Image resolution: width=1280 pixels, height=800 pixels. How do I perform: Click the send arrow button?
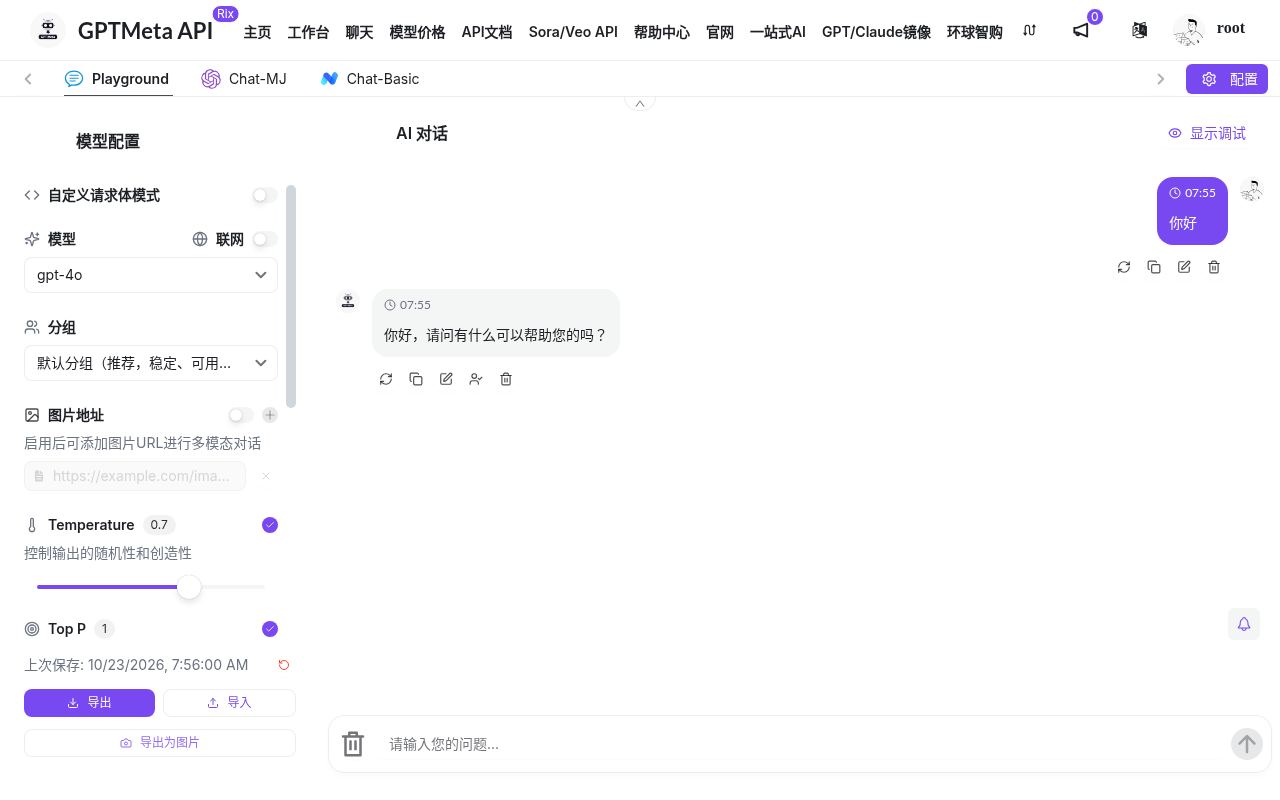click(1246, 744)
